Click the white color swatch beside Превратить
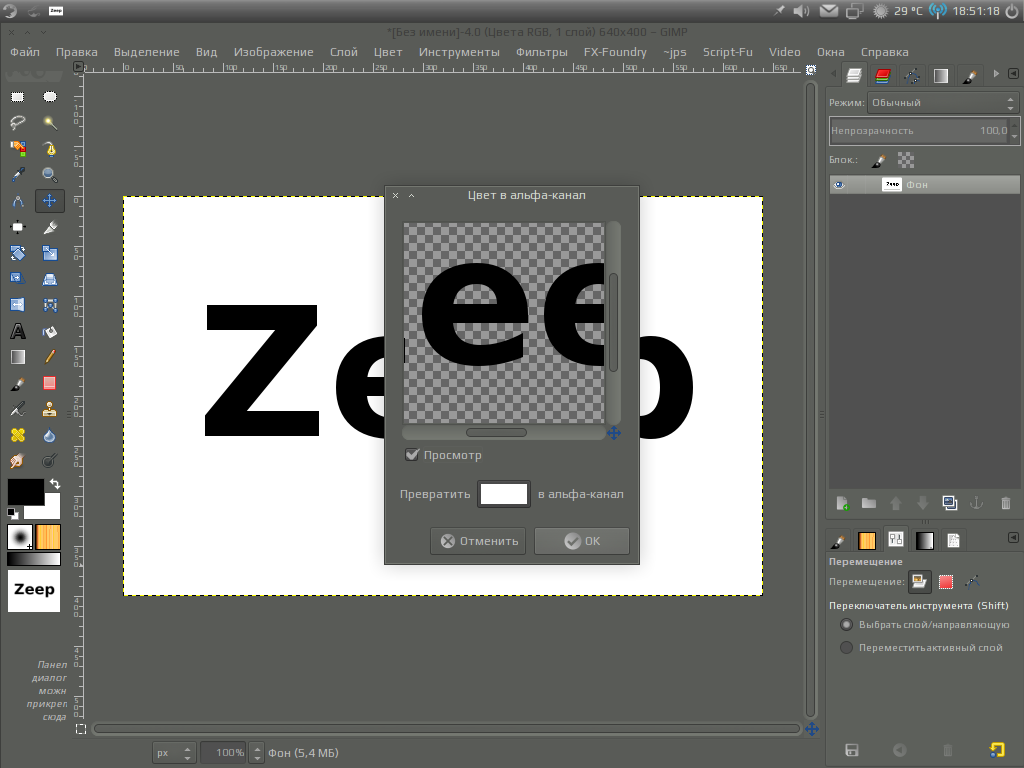 pos(504,494)
